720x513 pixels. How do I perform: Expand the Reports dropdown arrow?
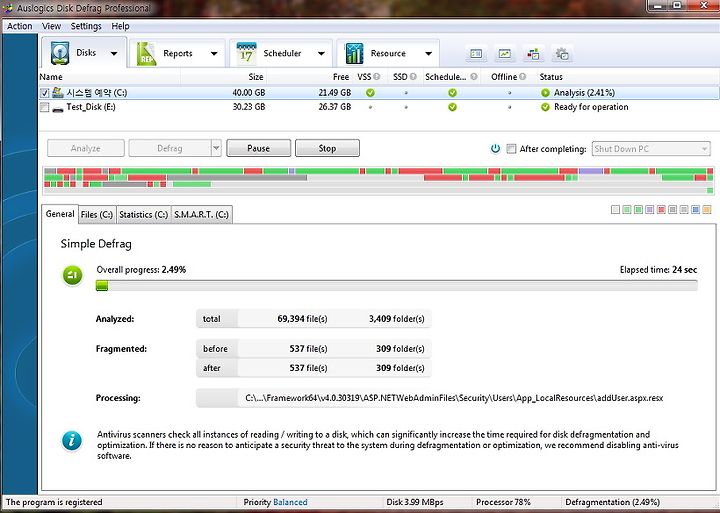click(x=214, y=54)
